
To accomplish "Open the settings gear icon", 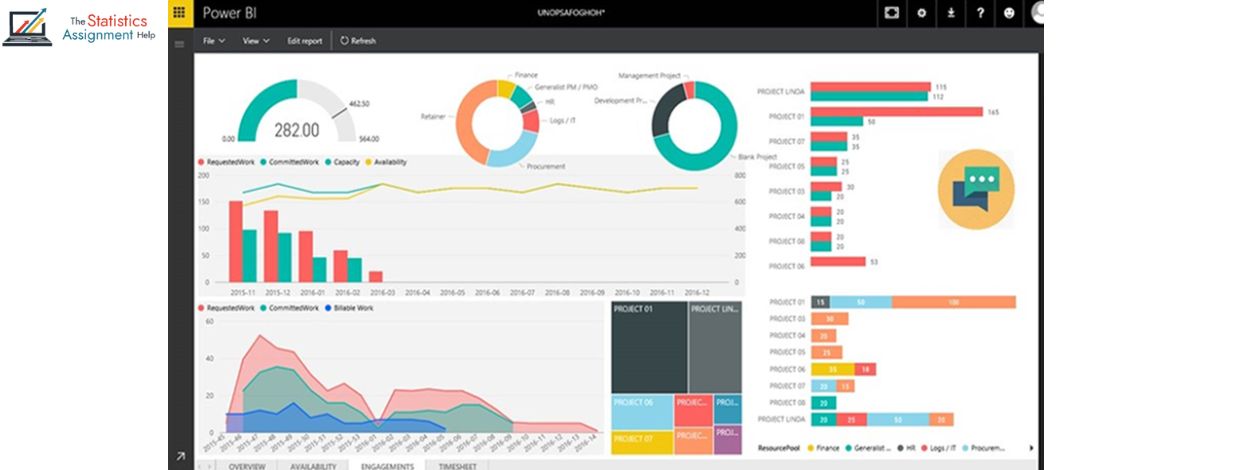I will pos(921,13).
